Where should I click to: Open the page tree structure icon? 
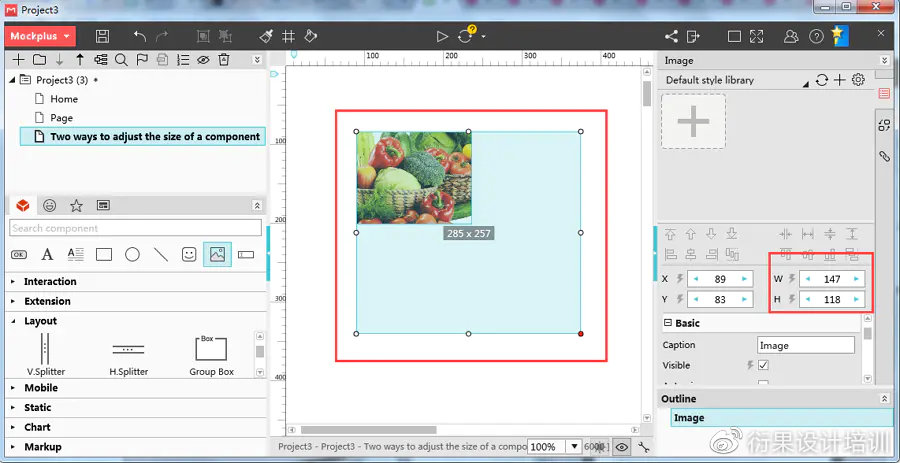tap(101, 59)
